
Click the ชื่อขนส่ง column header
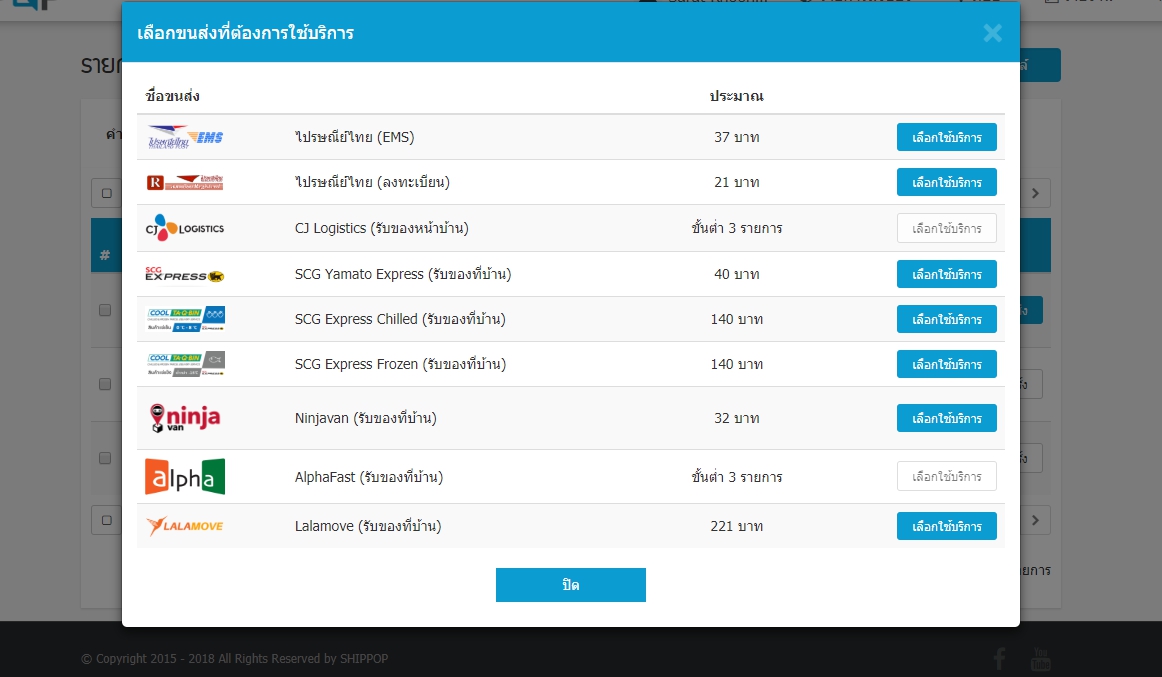tap(173, 96)
